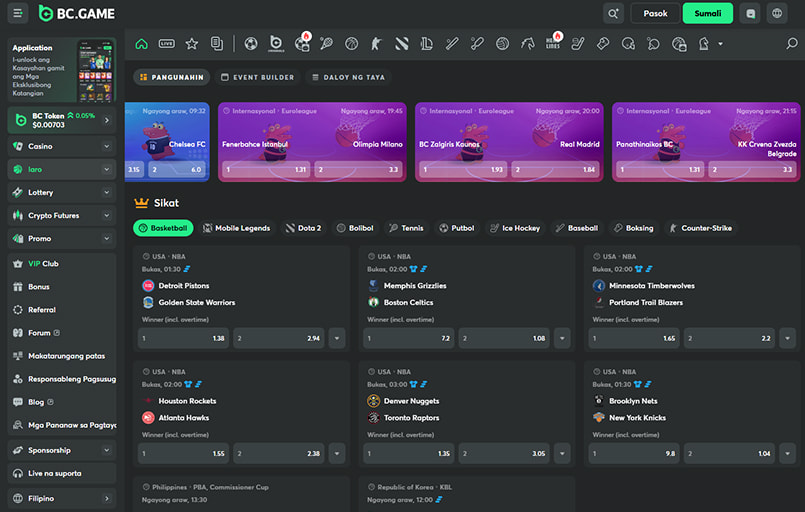The height and width of the screenshot is (512, 805).
Task: Click the green Sumali sign-up button
Action: click(x=708, y=14)
